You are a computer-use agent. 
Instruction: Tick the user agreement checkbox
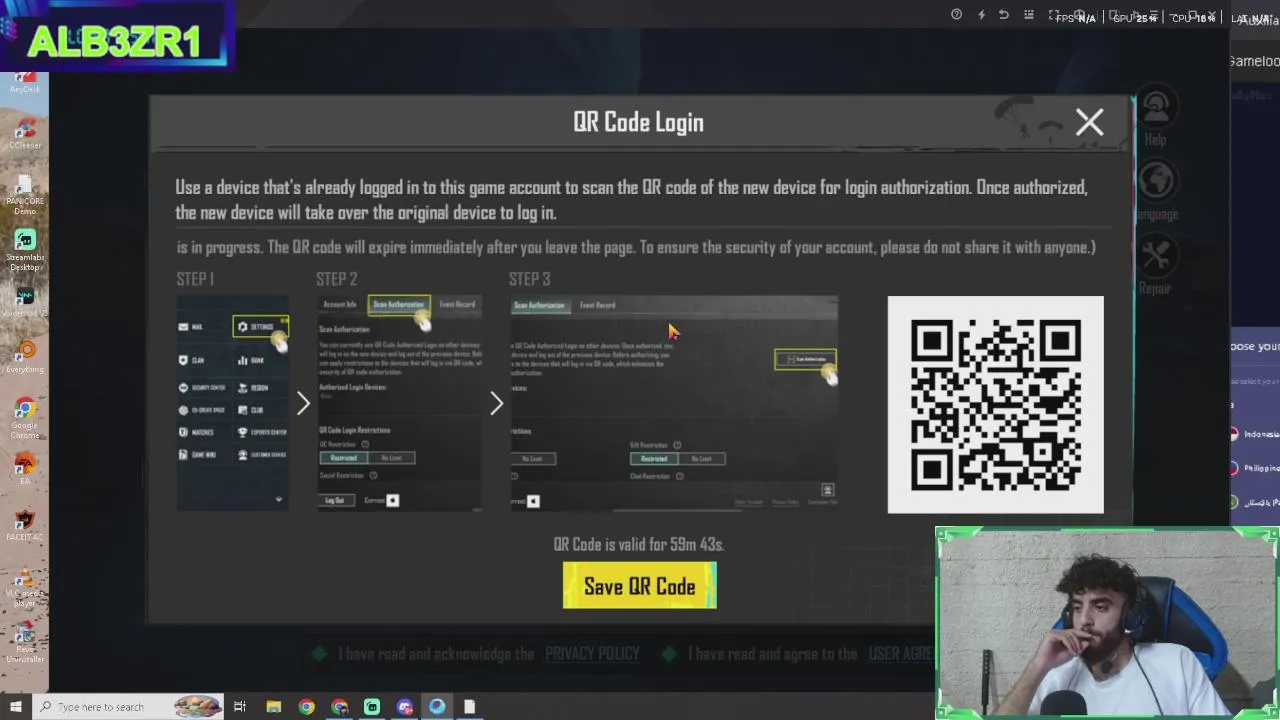tap(669, 654)
